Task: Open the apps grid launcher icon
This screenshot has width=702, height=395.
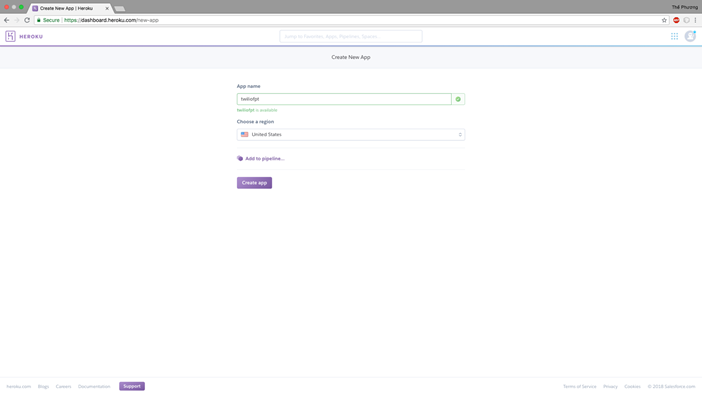Action: tap(674, 36)
